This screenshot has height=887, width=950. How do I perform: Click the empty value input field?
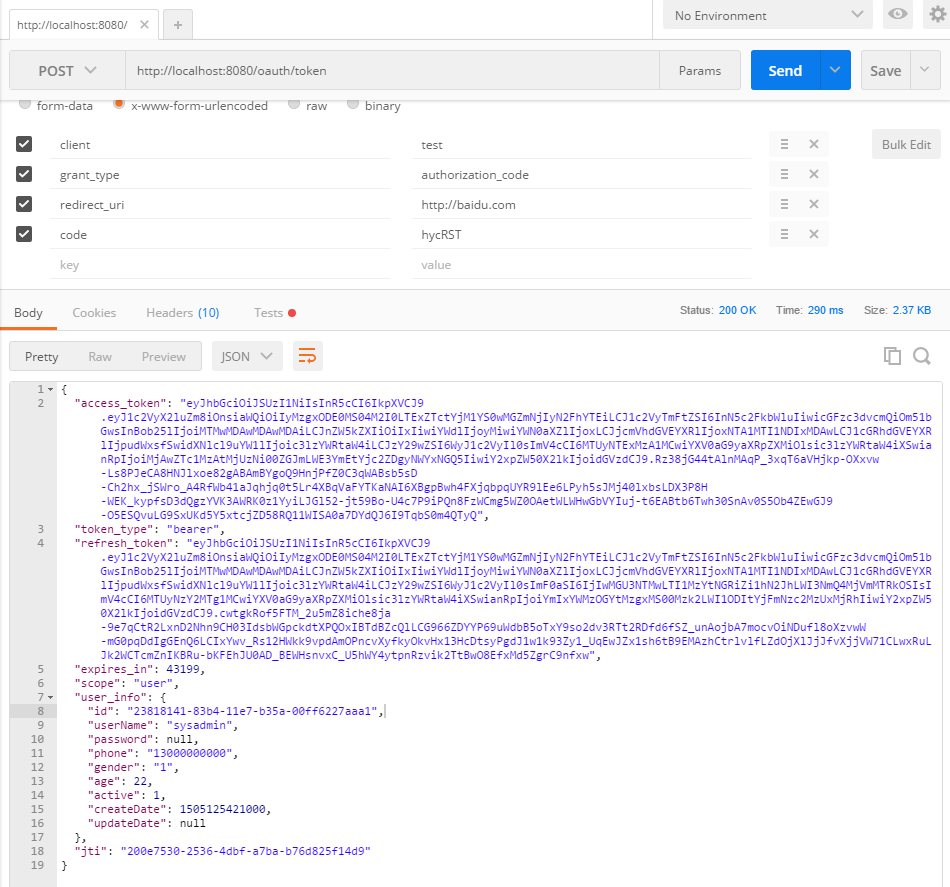(582, 265)
